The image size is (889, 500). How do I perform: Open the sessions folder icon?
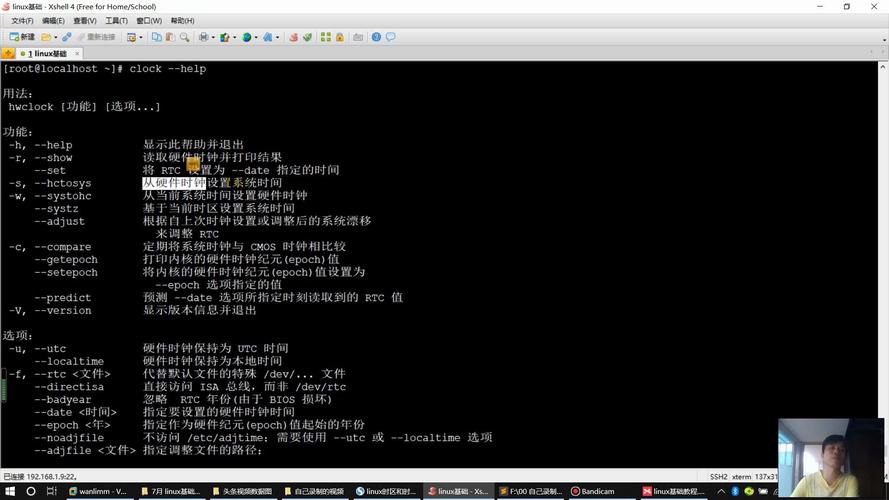(x=46, y=37)
